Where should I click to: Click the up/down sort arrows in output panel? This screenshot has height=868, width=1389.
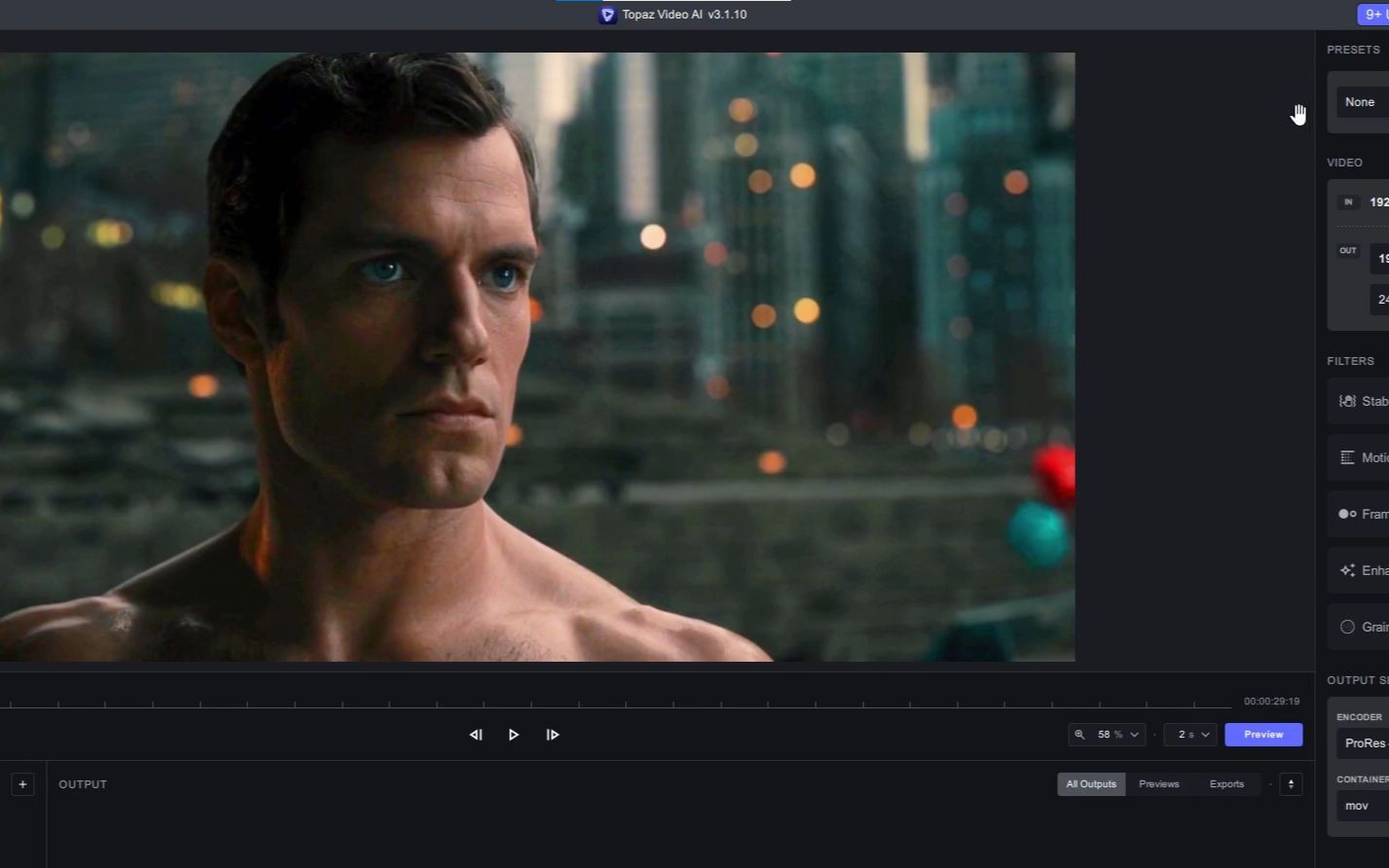1291,784
